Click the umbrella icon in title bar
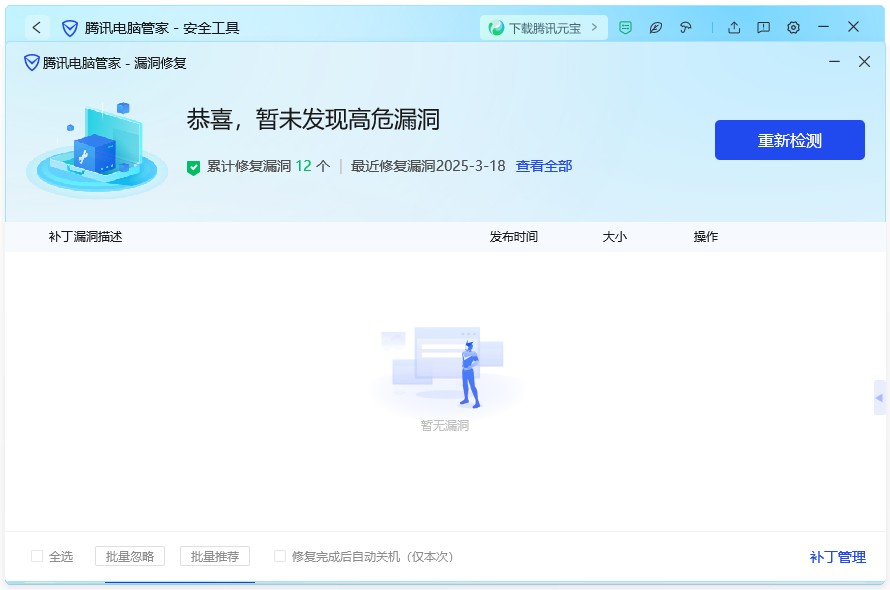 click(x=686, y=27)
